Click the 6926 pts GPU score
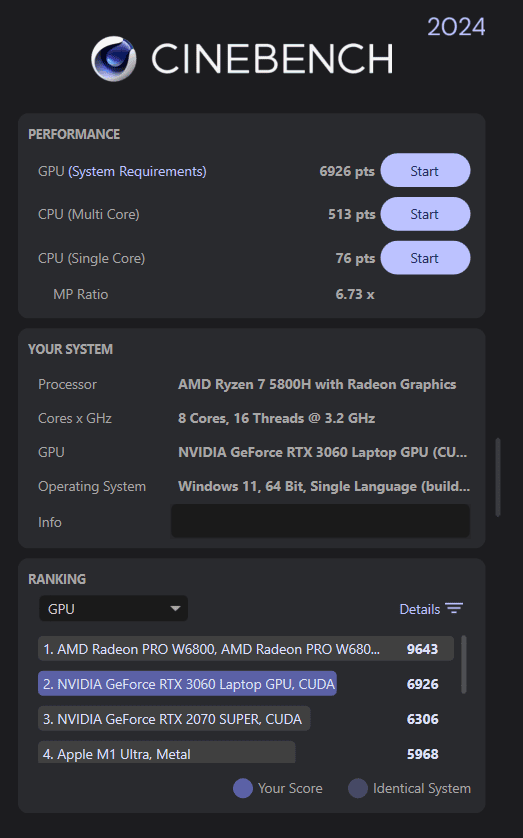523x838 pixels. tap(347, 171)
